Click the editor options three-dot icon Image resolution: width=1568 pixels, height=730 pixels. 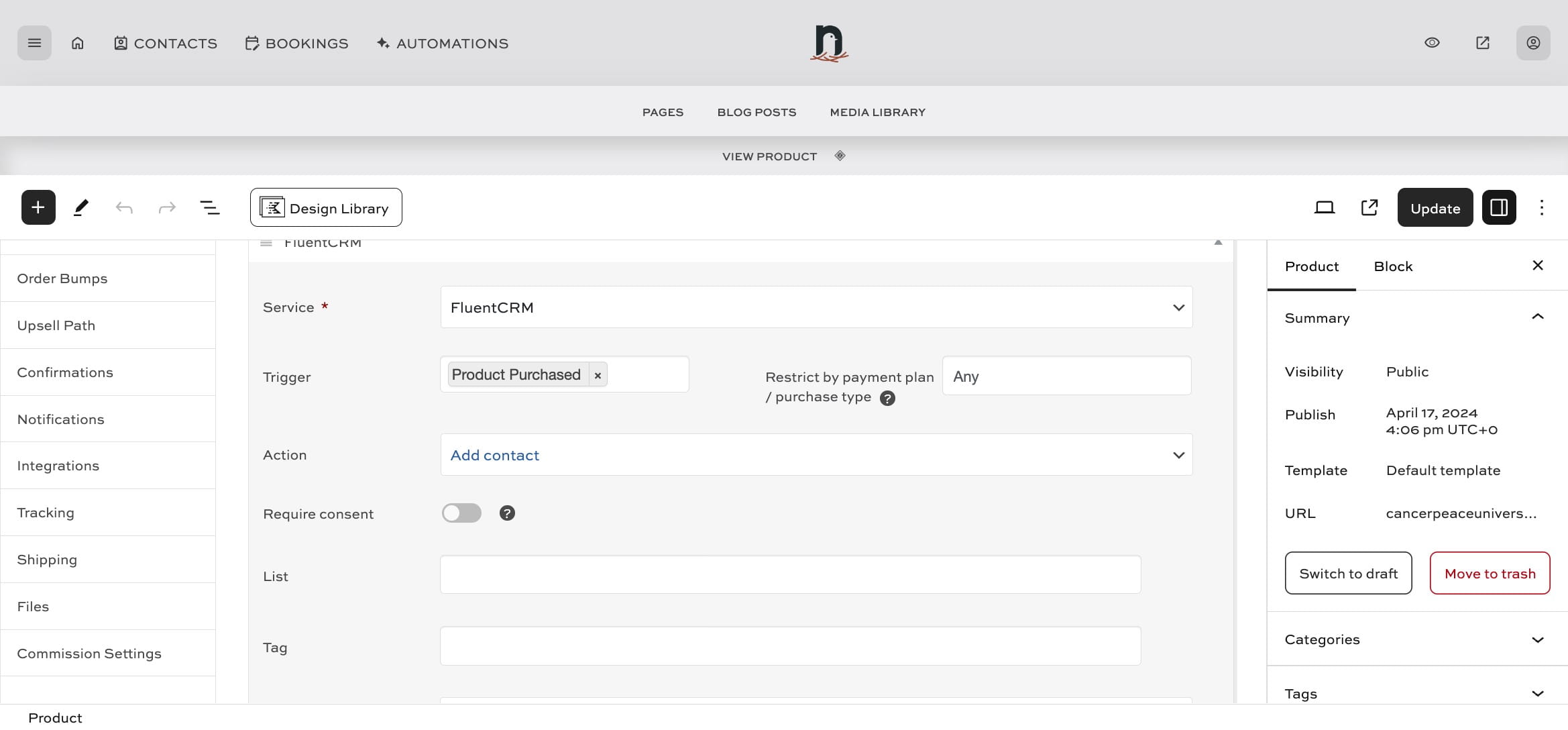pyautogui.click(x=1542, y=207)
